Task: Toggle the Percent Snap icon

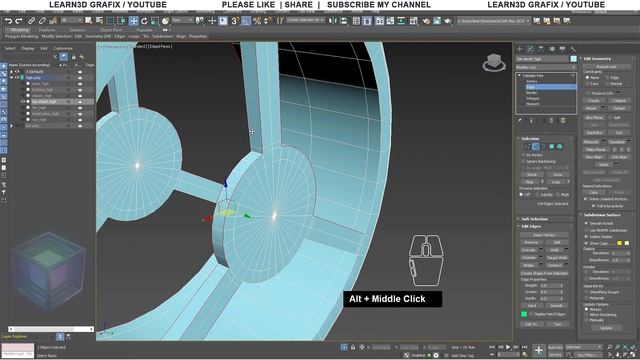Action: pyautogui.click(x=257, y=20)
